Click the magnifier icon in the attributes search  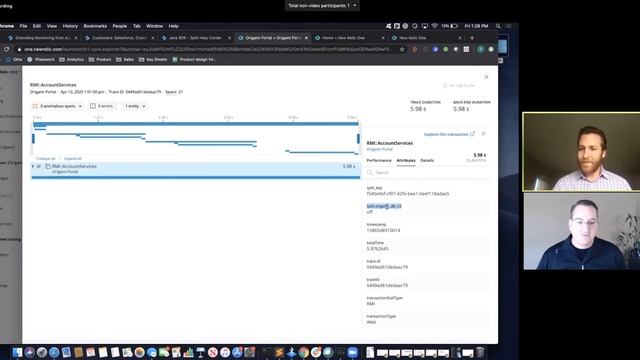[370, 173]
